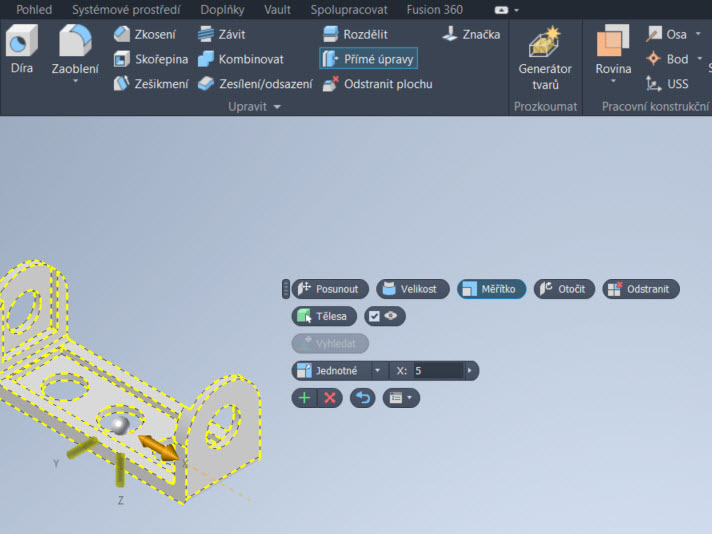Choose the Skořepina shell tool

150,59
